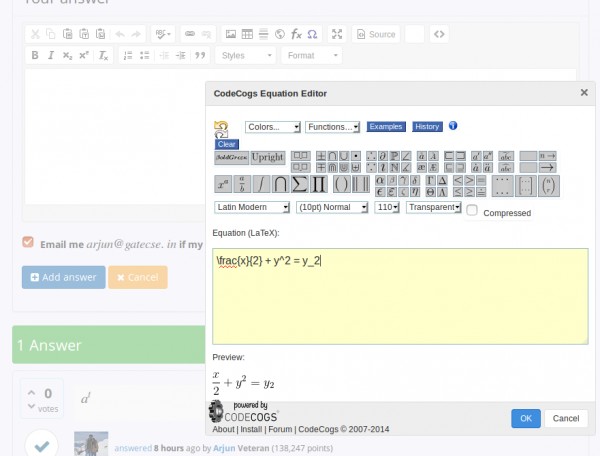Open the History tab
This screenshot has width=600, height=456.
427,127
